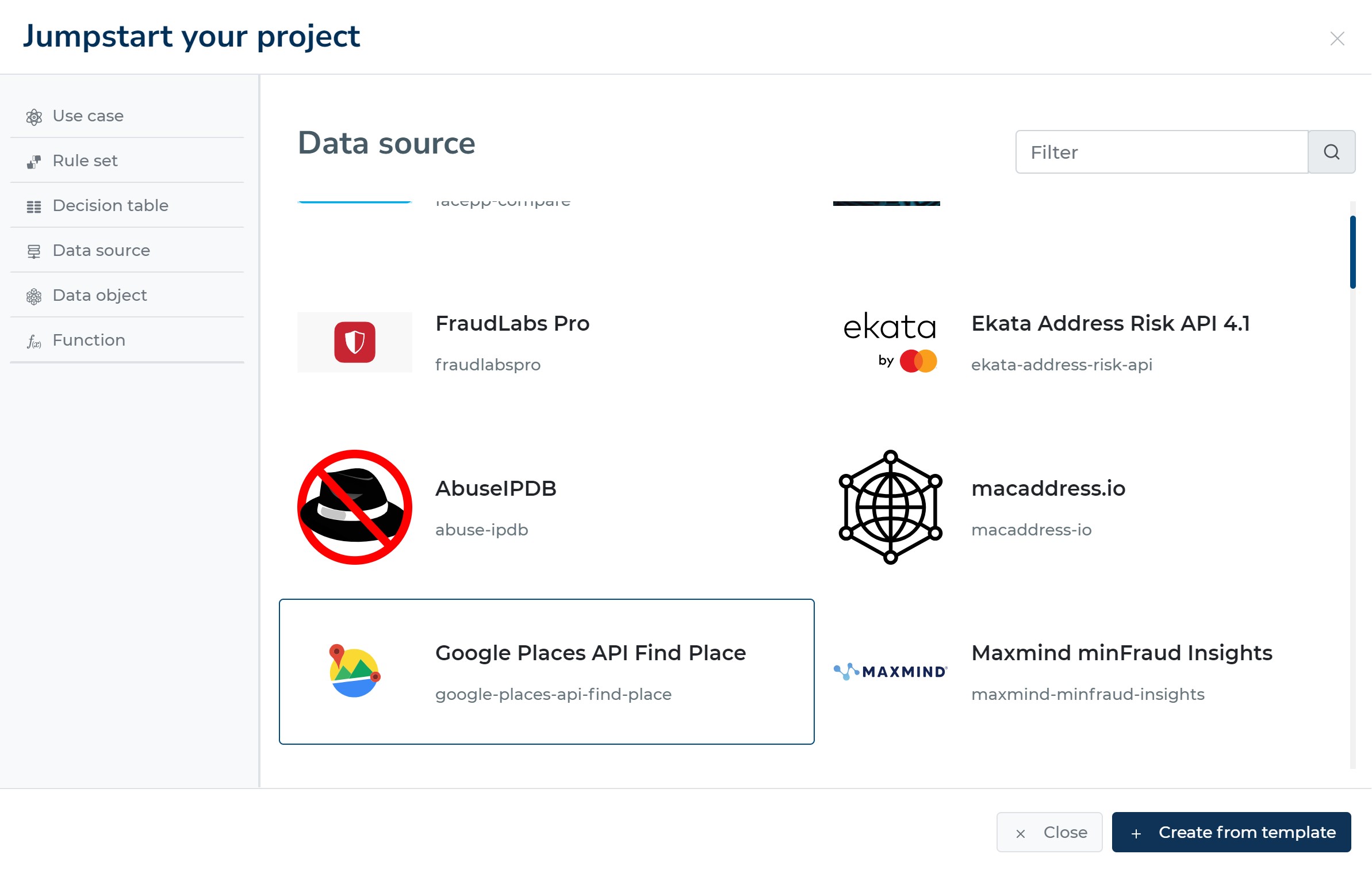1372x873 pixels.
Task: Select FraudLabs Pro template title
Action: (512, 323)
